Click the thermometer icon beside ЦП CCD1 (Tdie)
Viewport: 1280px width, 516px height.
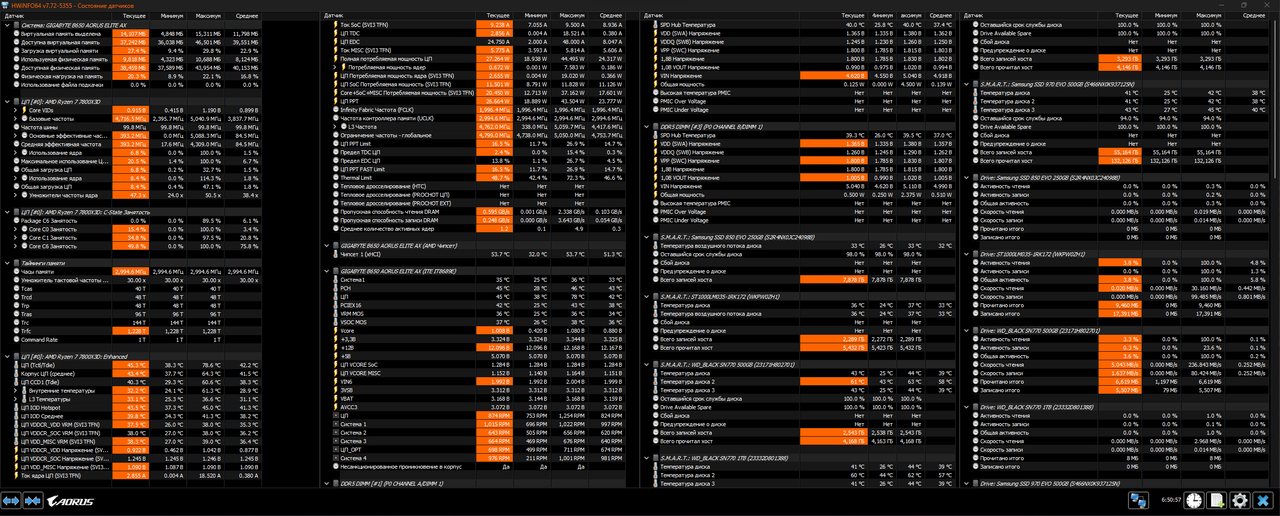pyautogui.click(x=17, y=382)
